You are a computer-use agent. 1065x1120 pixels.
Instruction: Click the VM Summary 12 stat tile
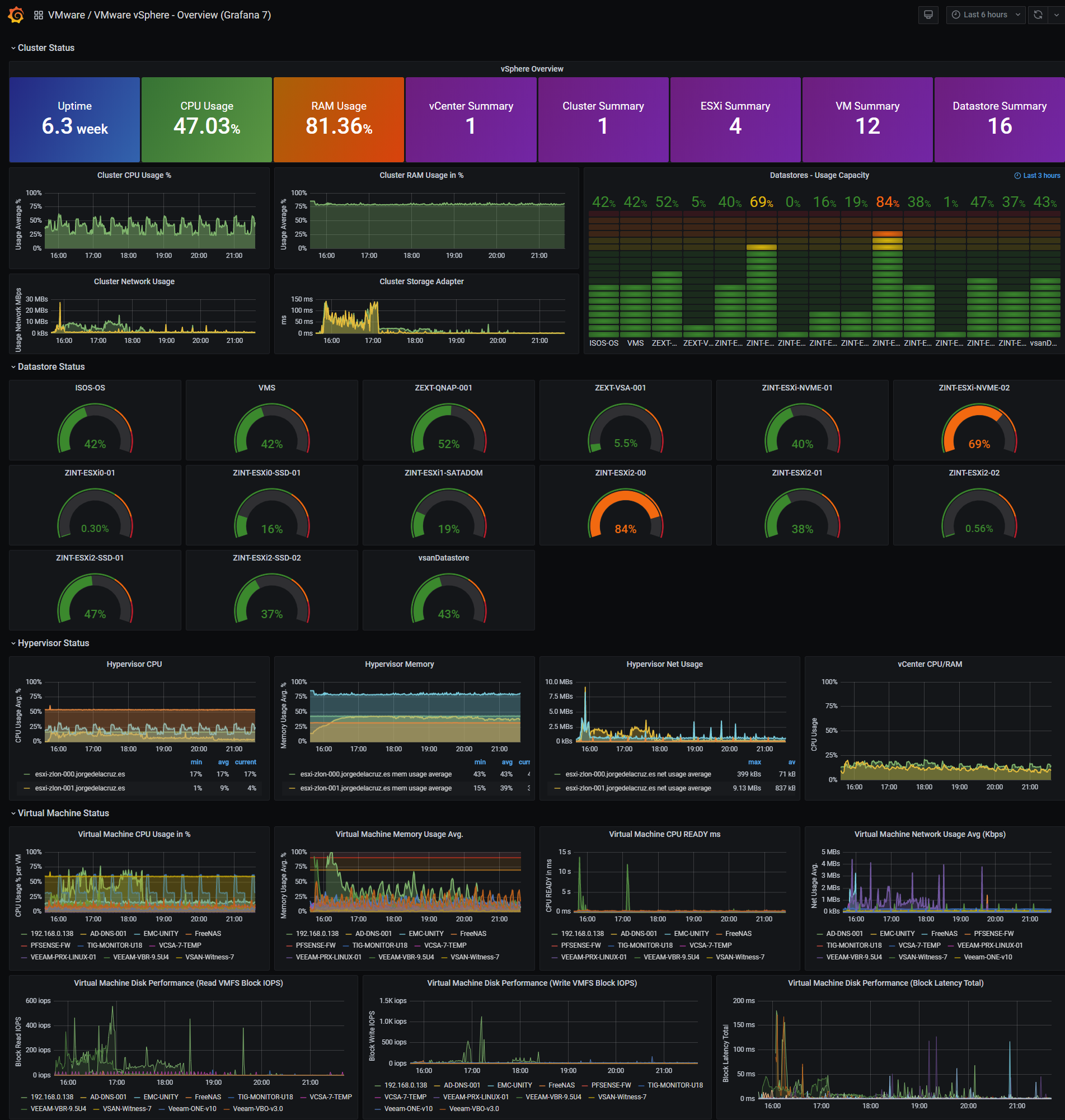point(867,120)
